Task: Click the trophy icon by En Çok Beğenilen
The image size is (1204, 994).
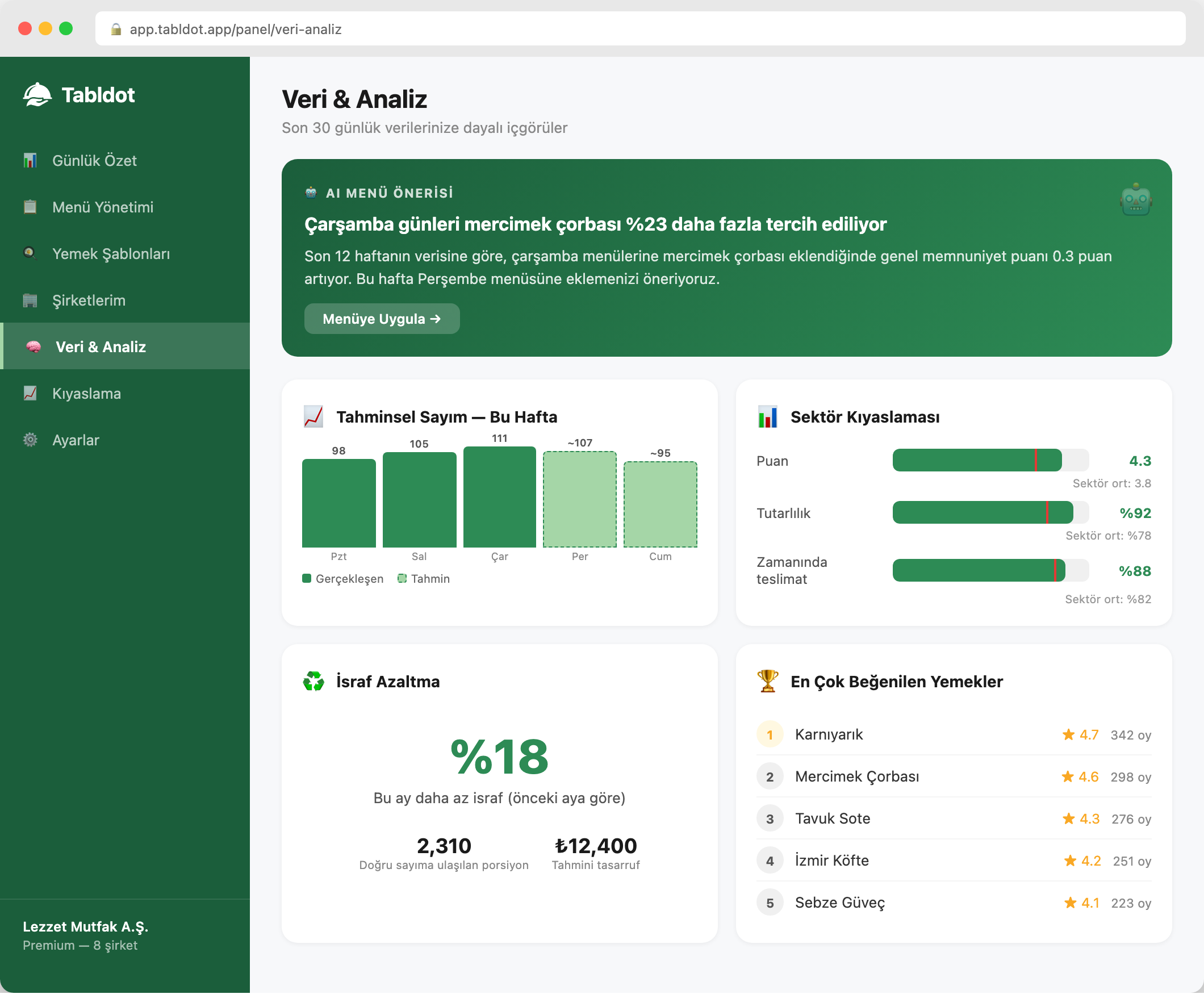Action: [x=767, y=682]
